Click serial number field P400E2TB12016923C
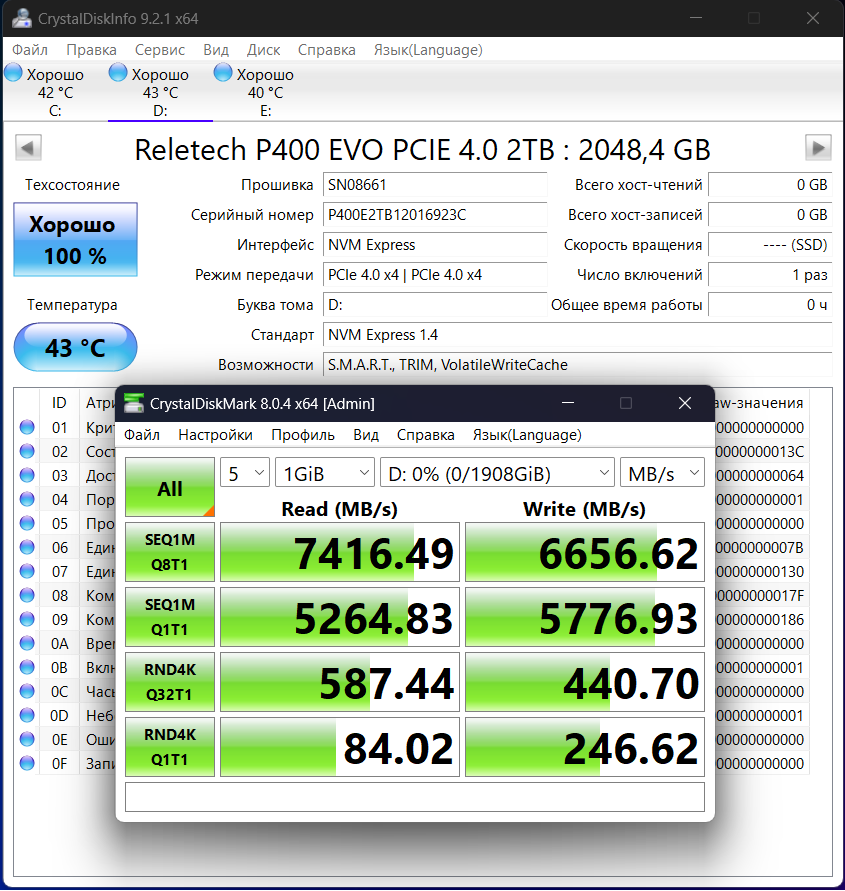The width and height of the screenshot is (845, 891). pos(435,215)
